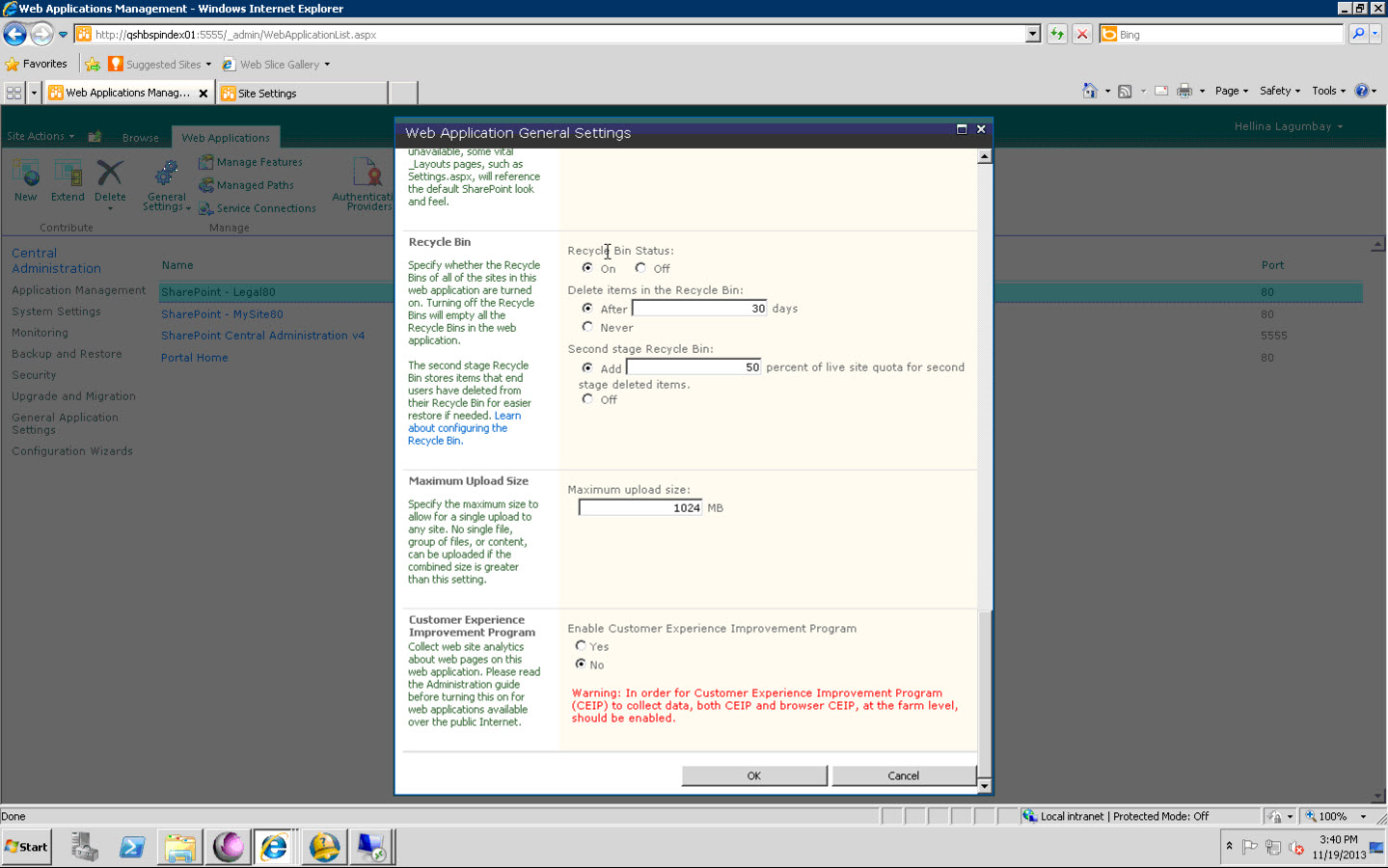
Task: Open Internet Explorer from the taskbar
Action: tap(274, 847)
